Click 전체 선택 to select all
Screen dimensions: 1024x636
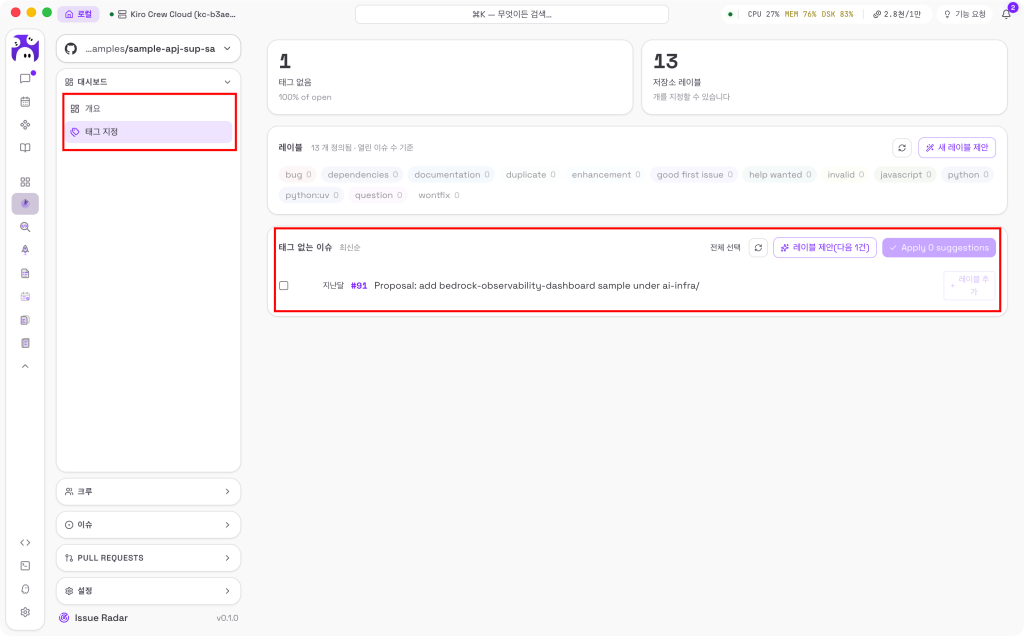(725, 247)
